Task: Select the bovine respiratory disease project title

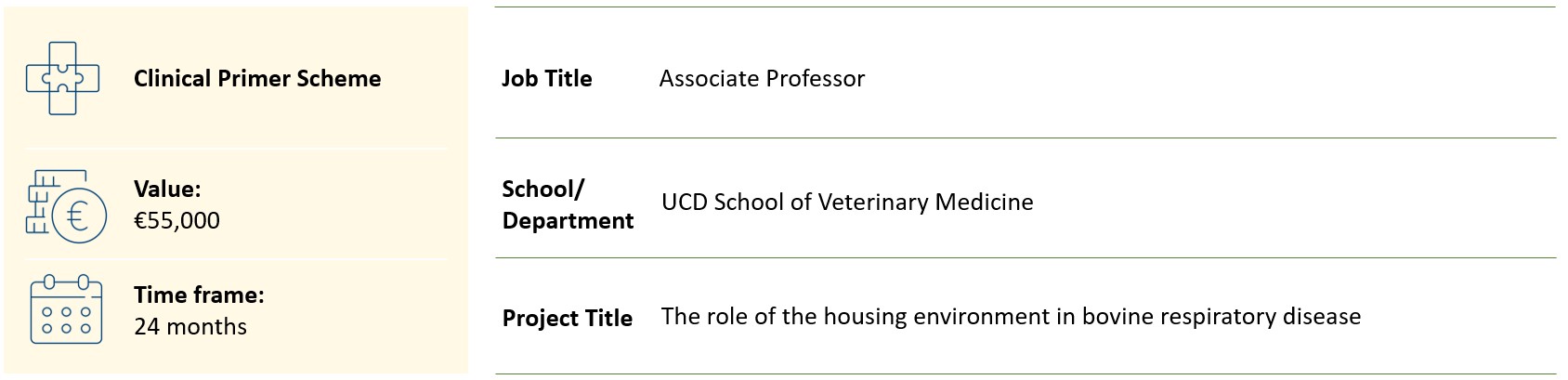Action: pyautogui.click(x=1011, y=317)
